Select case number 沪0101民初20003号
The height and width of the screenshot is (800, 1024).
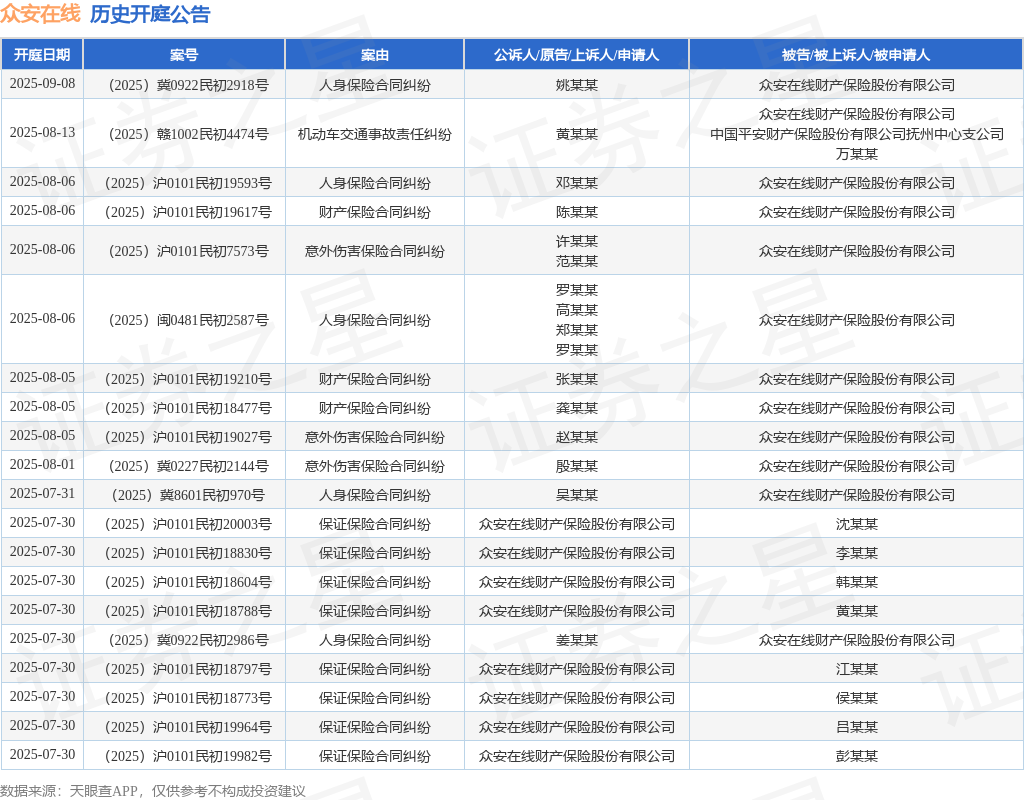tap(189, 524)
